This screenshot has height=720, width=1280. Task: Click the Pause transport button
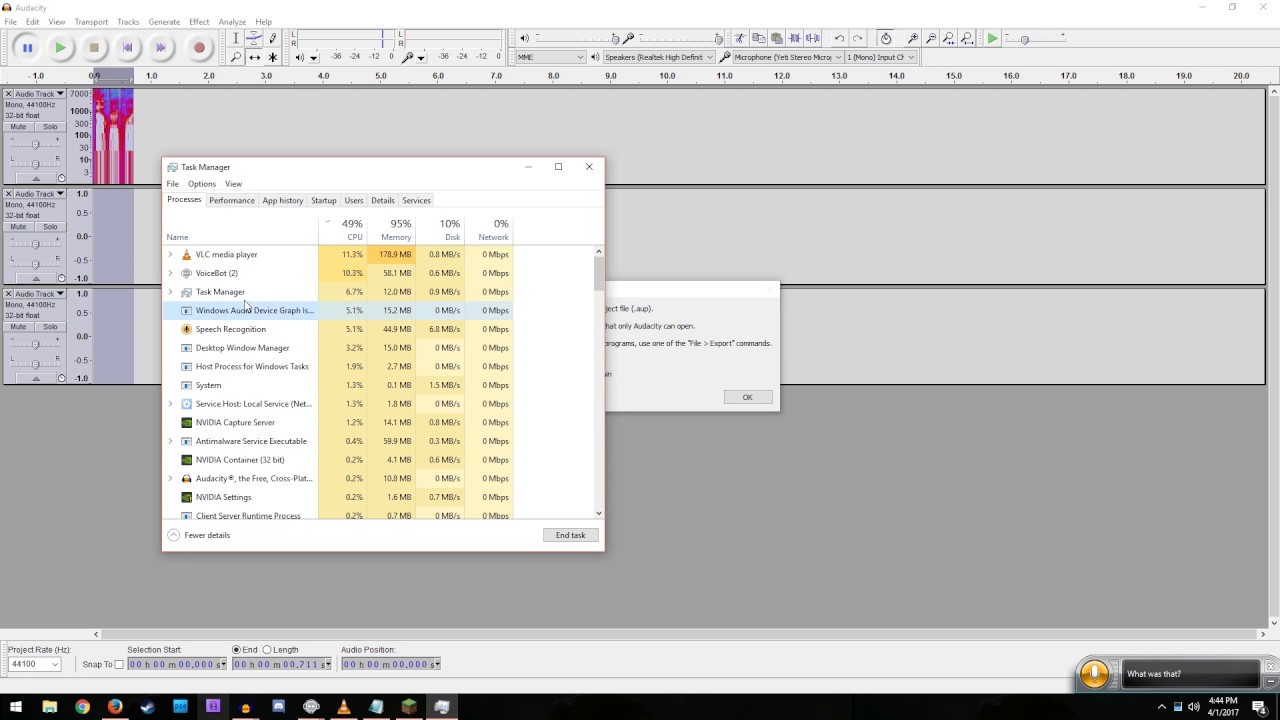coord(27,47)
